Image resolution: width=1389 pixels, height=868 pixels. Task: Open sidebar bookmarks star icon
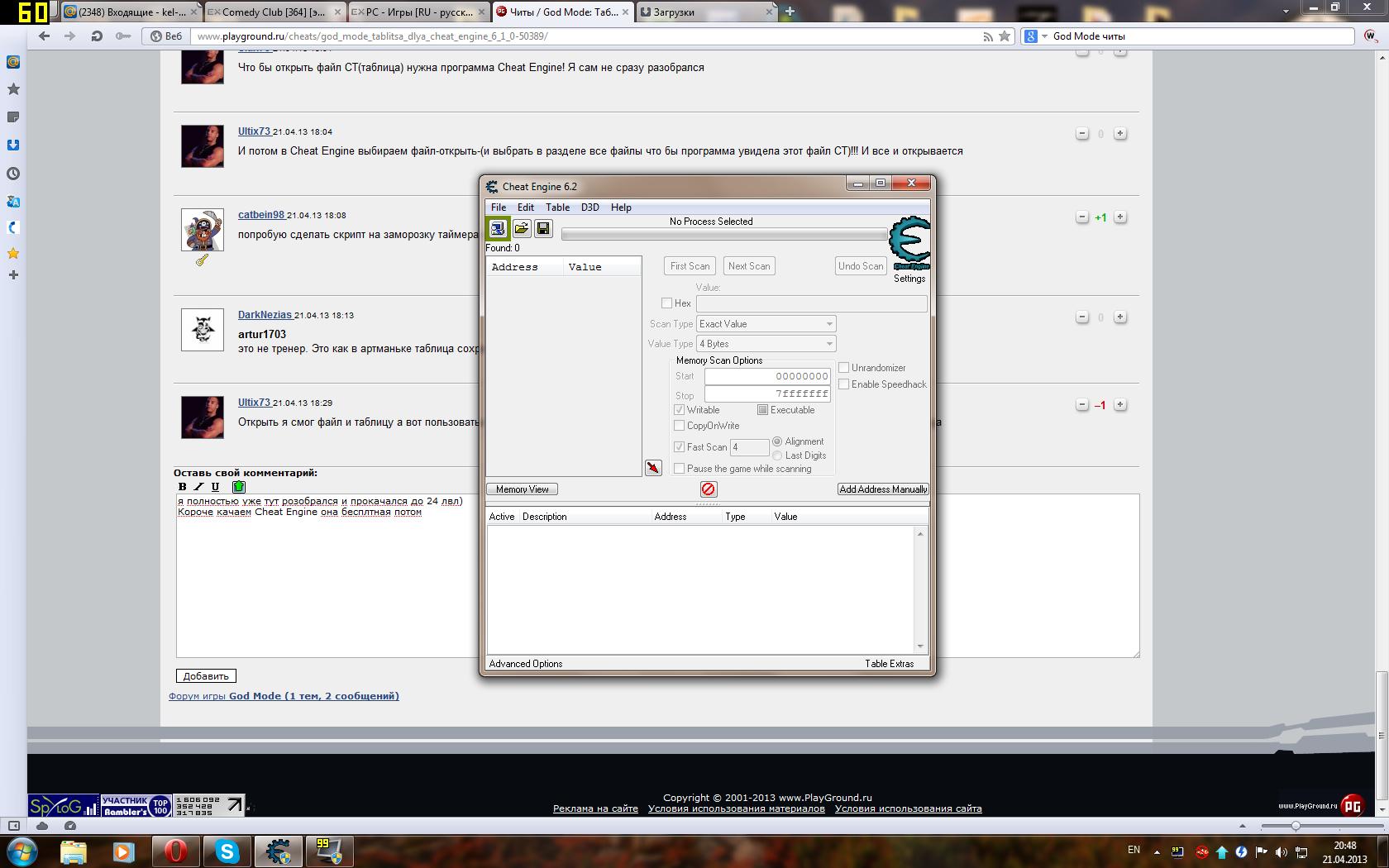pyautogui.click(x=13, y=89)
